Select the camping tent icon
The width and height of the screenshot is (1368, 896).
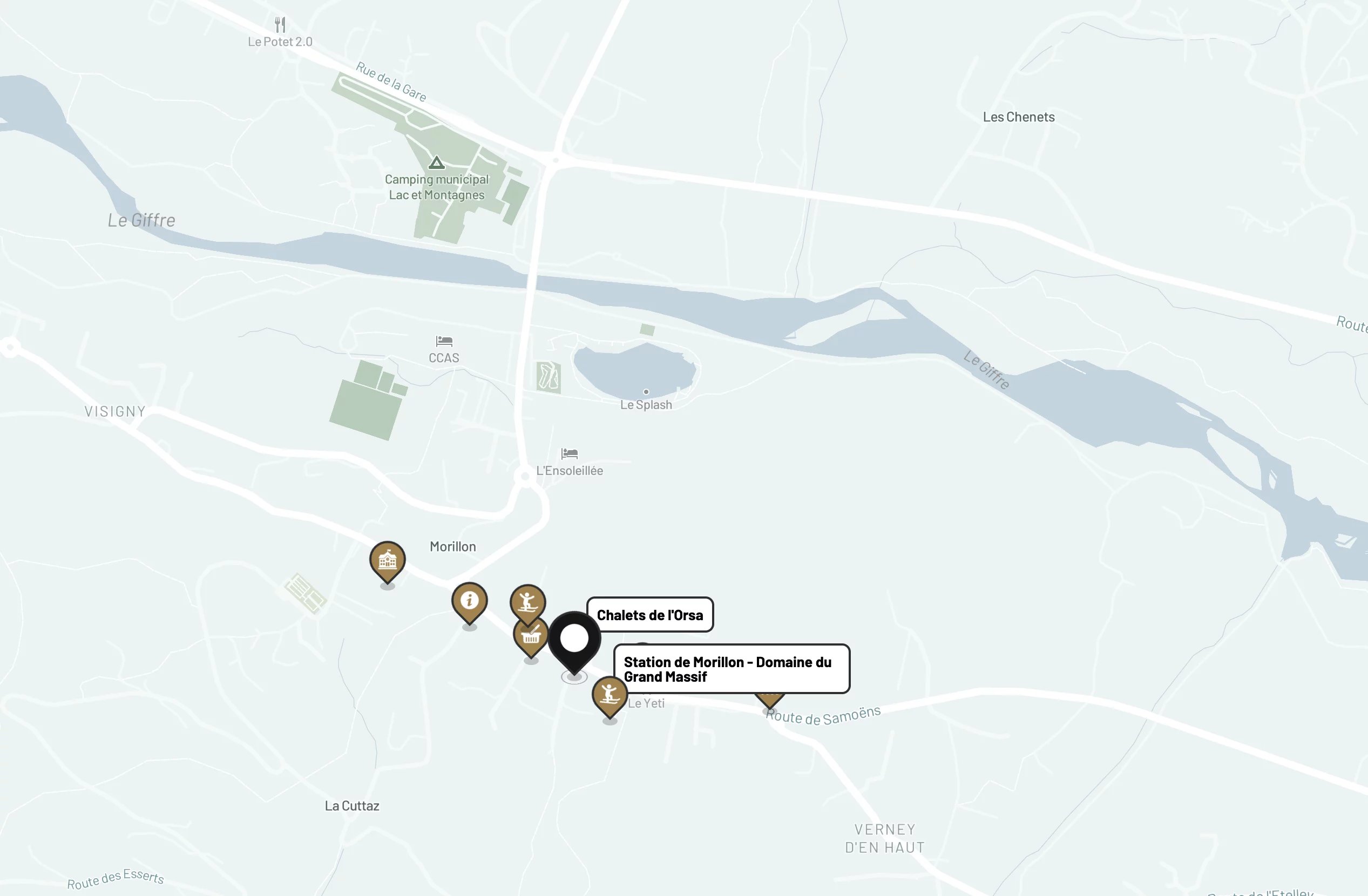pyautogui.click(x=436, y=162)
